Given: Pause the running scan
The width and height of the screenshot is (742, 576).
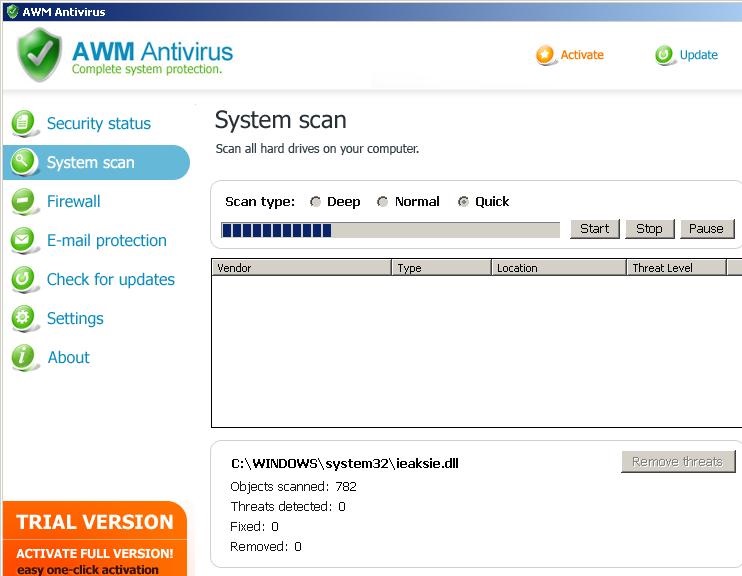Looking at the screenshot, I should coord(706,229).
